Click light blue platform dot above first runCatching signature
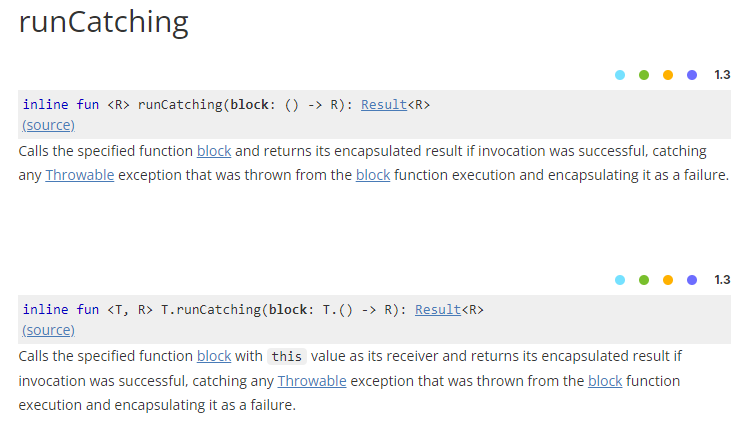Viewport: 745px width, 430px height. click(620, 75)
